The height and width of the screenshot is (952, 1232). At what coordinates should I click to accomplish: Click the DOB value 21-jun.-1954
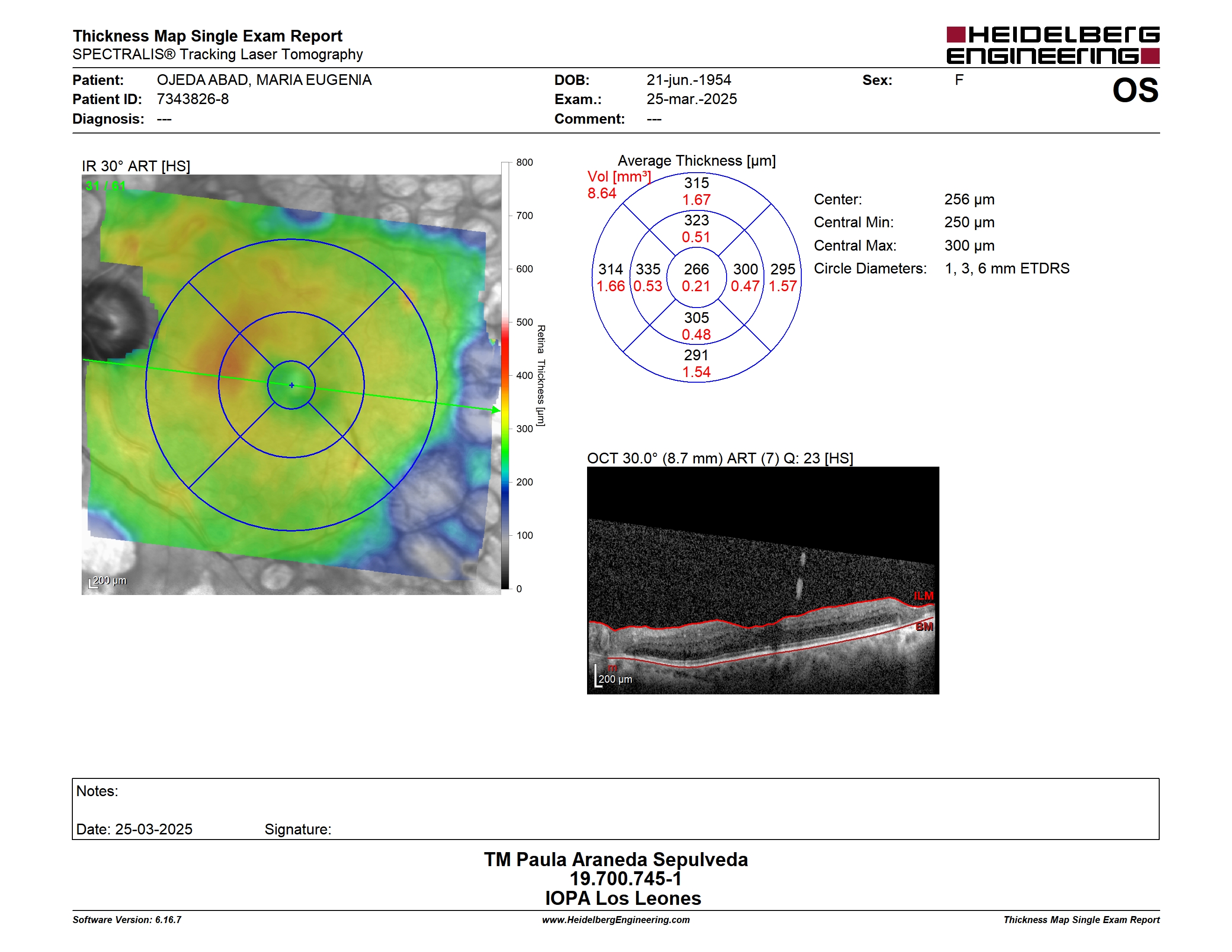[689, 80]
